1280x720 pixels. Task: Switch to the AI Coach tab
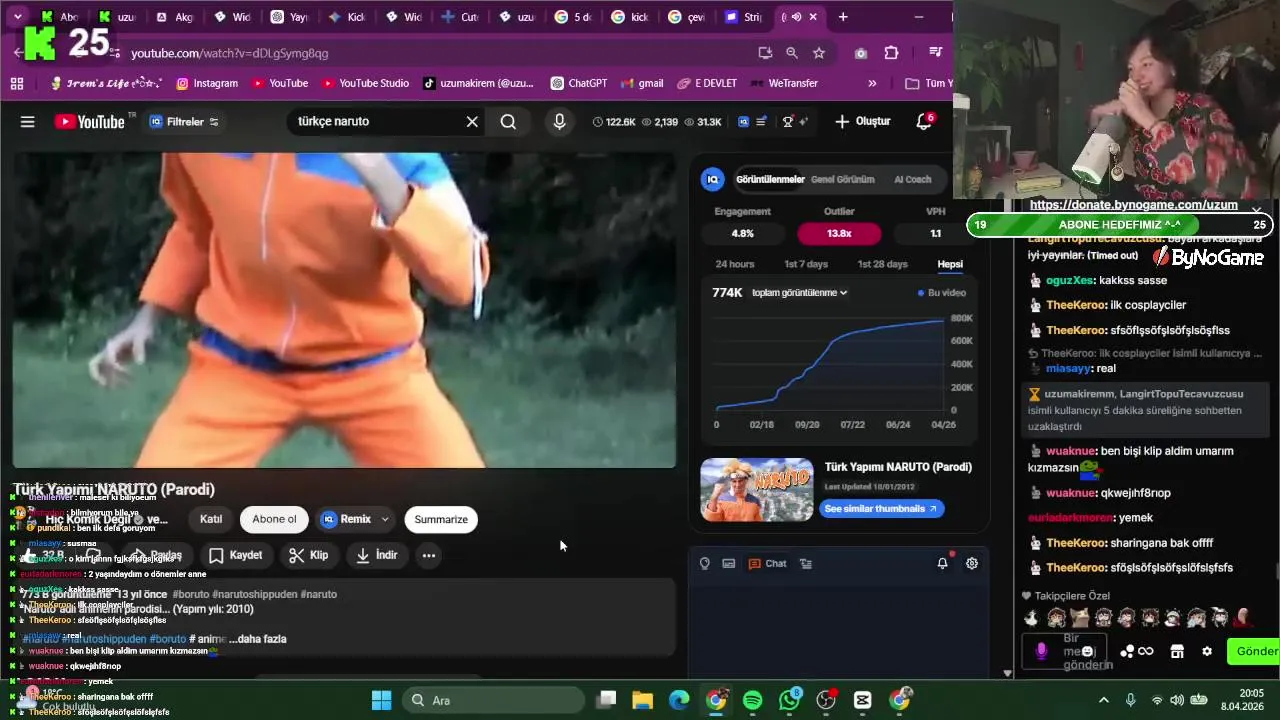pos(912,179)
